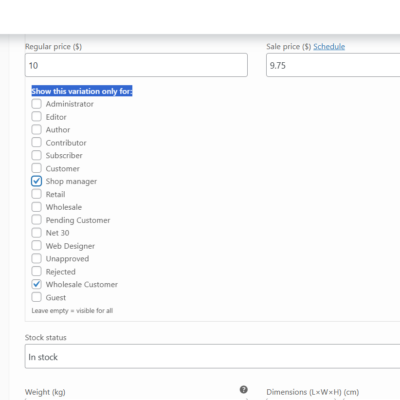400x400 pixels.
Task: Click the 'Sale price ($)' label text
Action: 289,47
